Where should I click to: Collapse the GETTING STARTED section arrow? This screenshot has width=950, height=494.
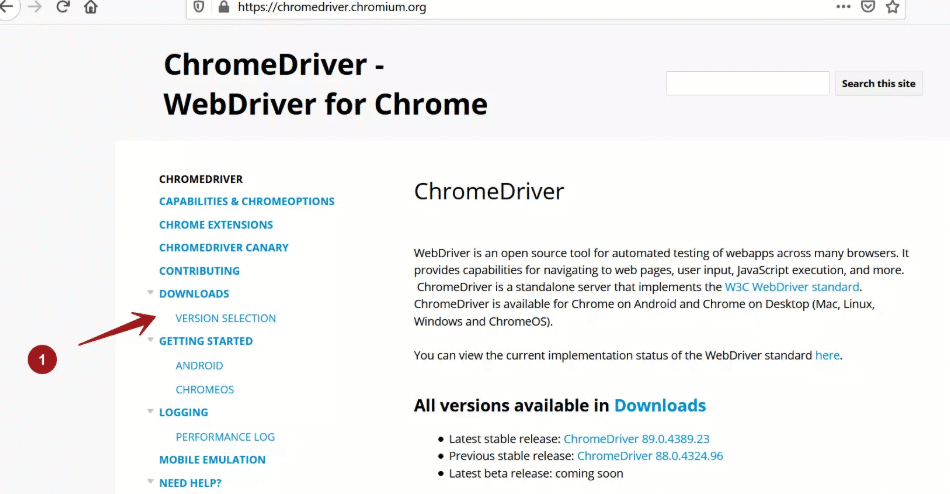[x=150, y=340]
